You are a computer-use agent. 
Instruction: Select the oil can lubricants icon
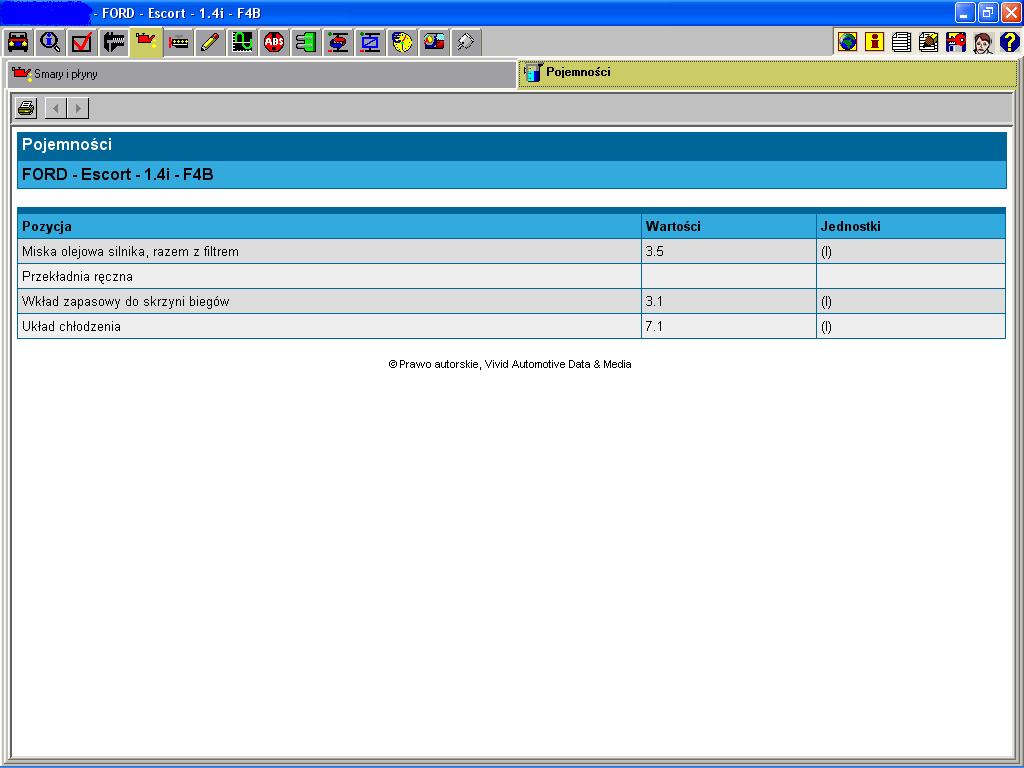(x=146, y=42)
